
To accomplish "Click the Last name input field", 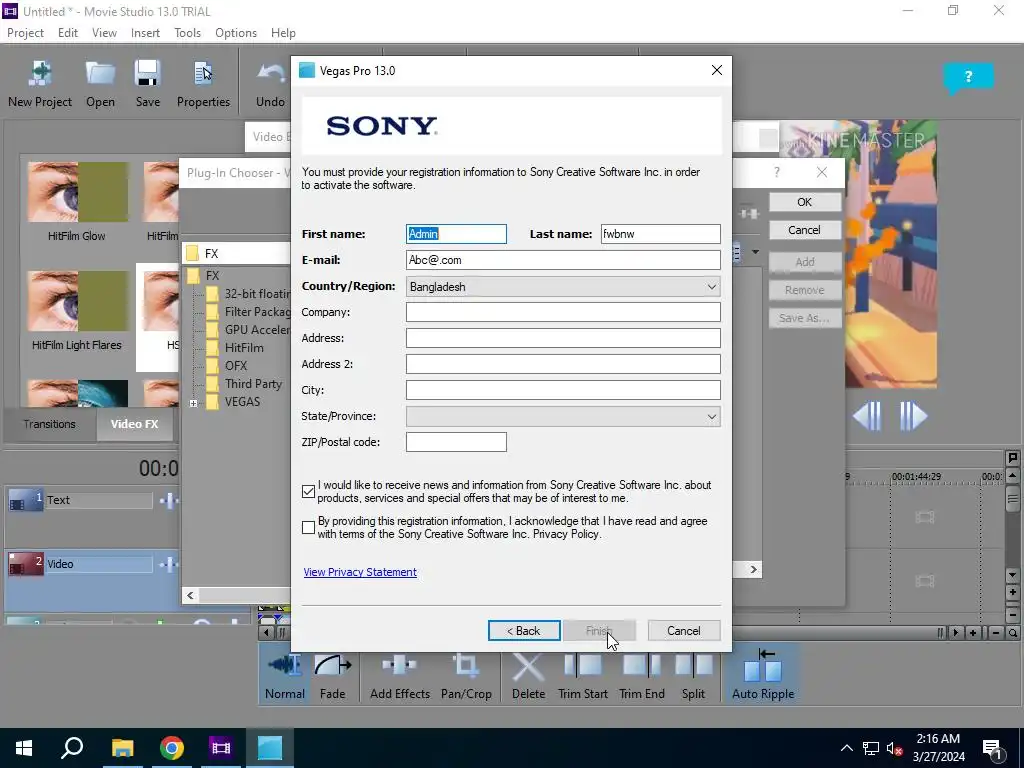I will pyautogui.click(x=660, y=234).
